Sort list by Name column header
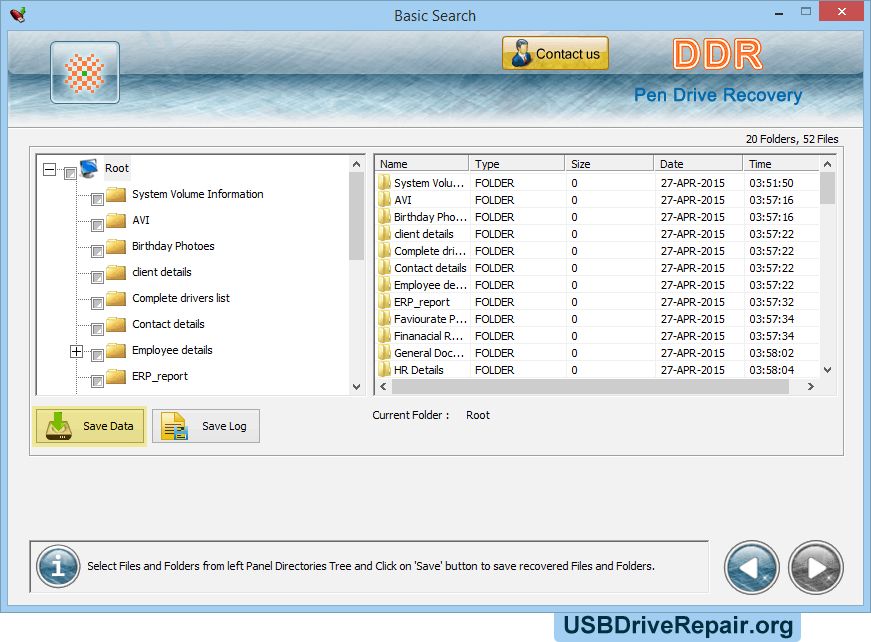871x642 pixels. 422,164
